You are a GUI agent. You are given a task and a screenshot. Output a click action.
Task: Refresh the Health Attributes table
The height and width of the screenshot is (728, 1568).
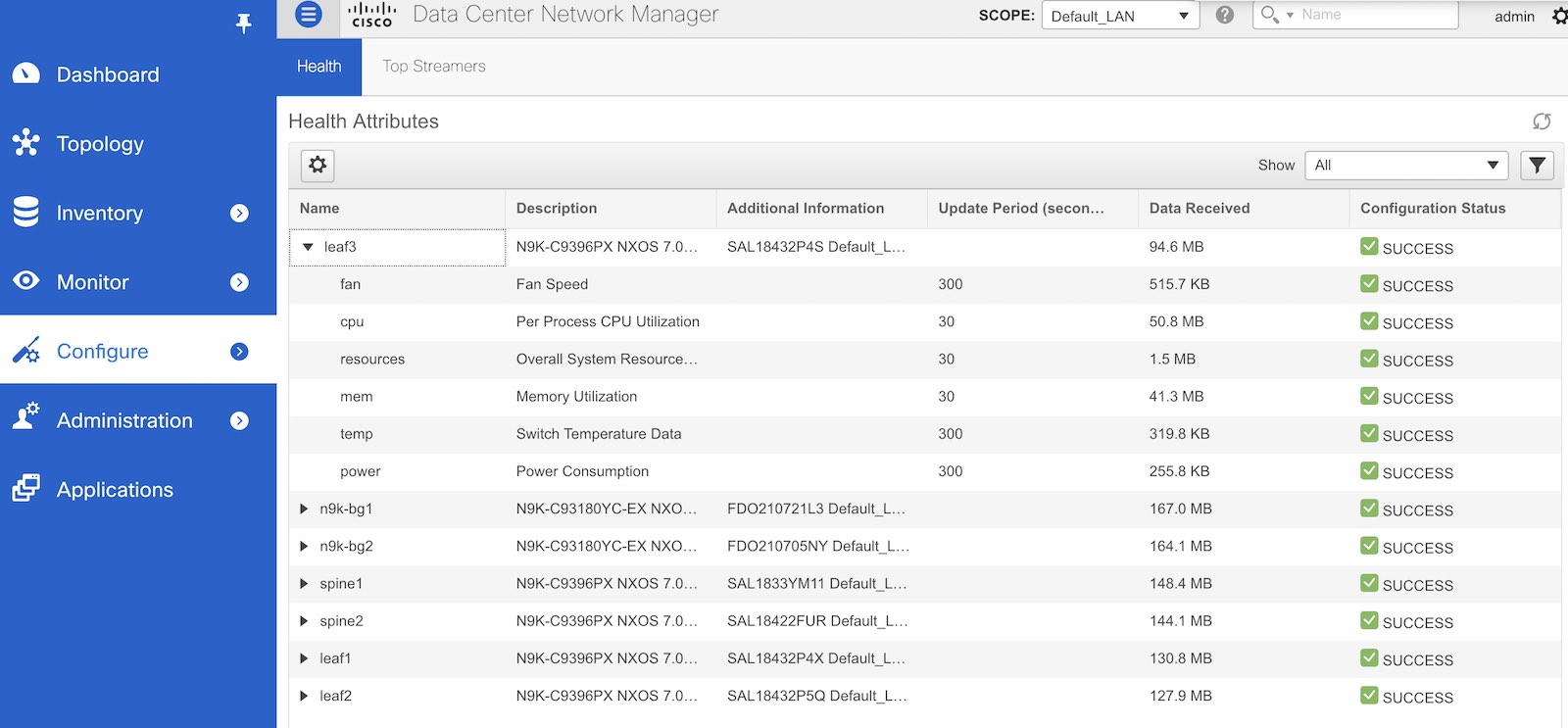pos(1542,121)
